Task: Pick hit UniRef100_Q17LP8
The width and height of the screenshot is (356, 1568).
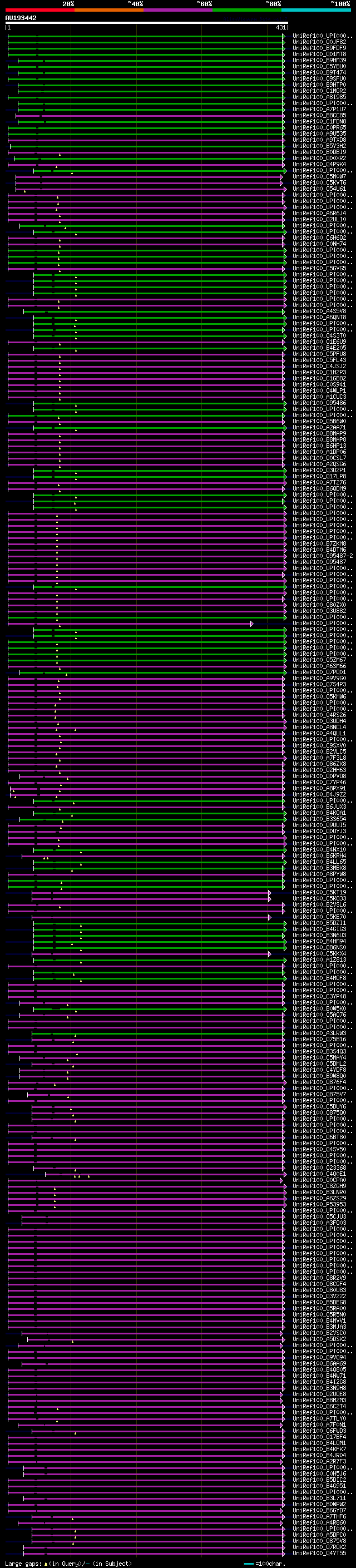Action: coord(319,477)
